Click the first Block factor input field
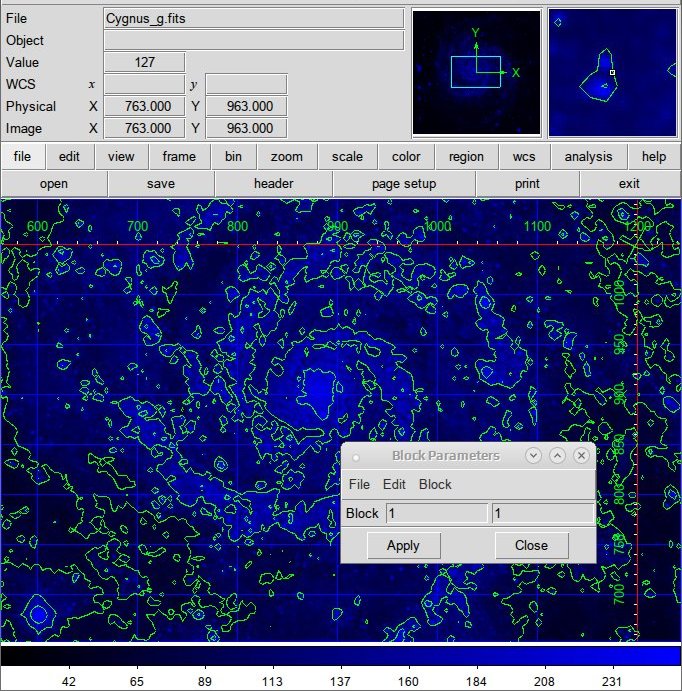 coord(437,513)
